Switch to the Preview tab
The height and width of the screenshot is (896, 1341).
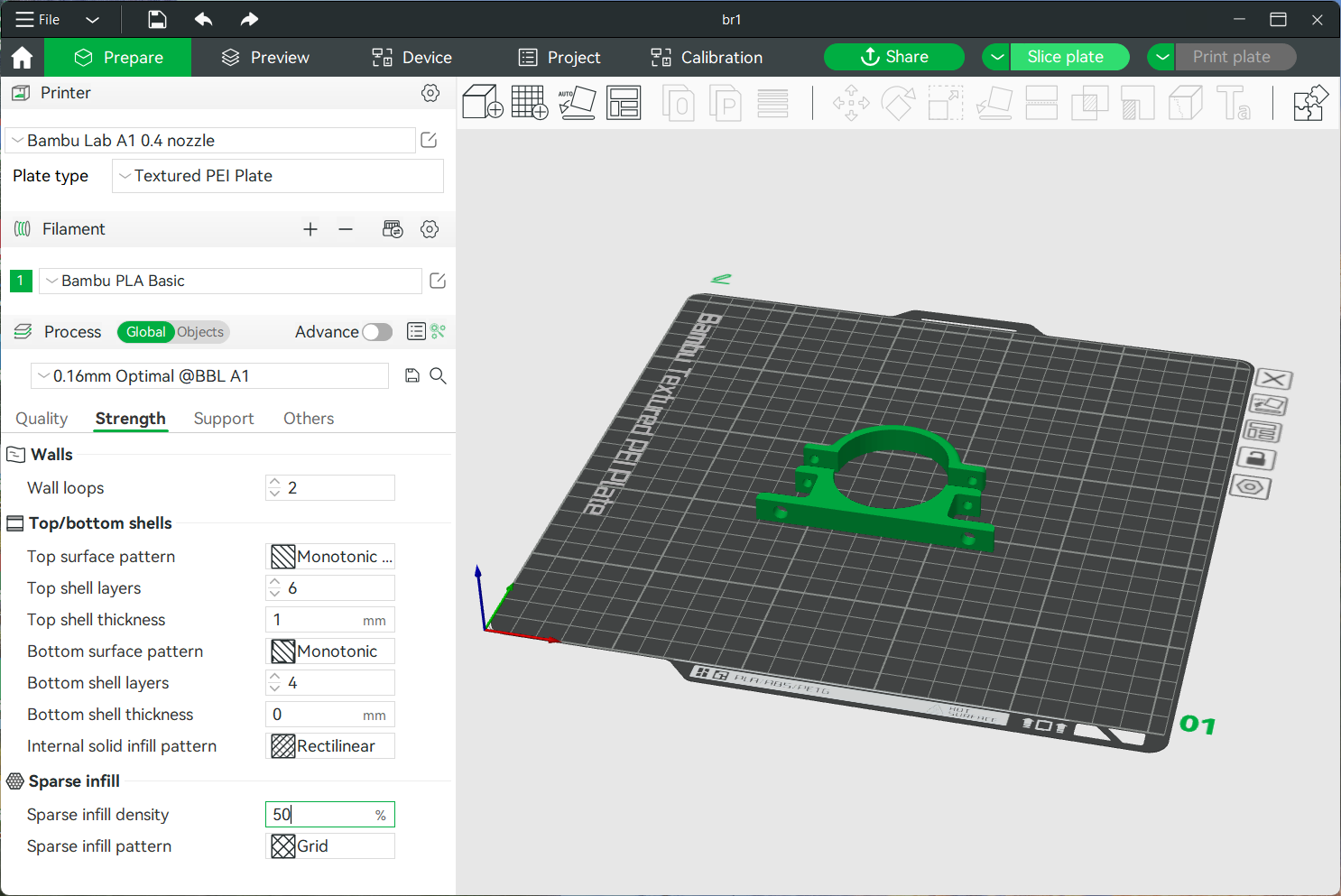click(265, 58)
